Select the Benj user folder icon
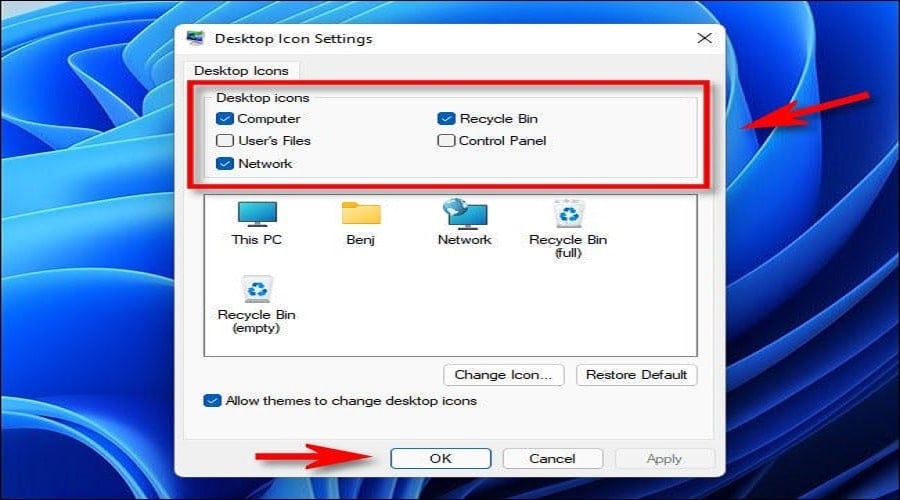The height and width of the screenshot is (500, 900). pyautogui.click(x=361, y=213)
